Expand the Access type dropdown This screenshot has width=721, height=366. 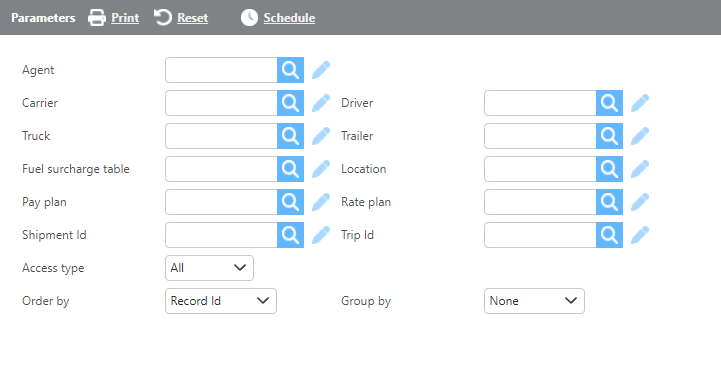pos(209,268)
